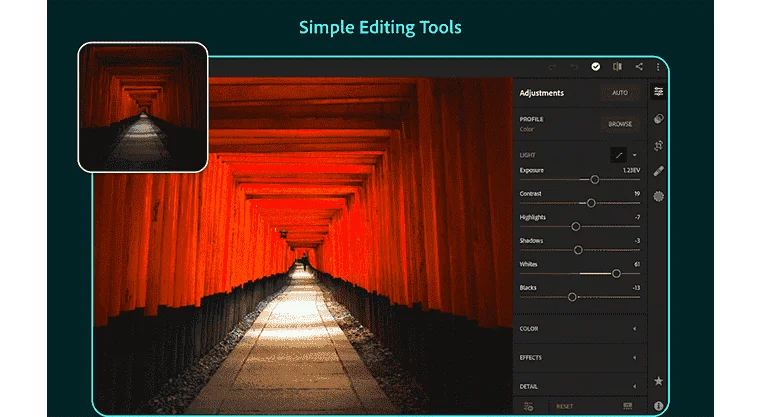The height and width of the screenshot is (417, 760).
Task: Click the Whites slider handle
Action: click(616, 273)
